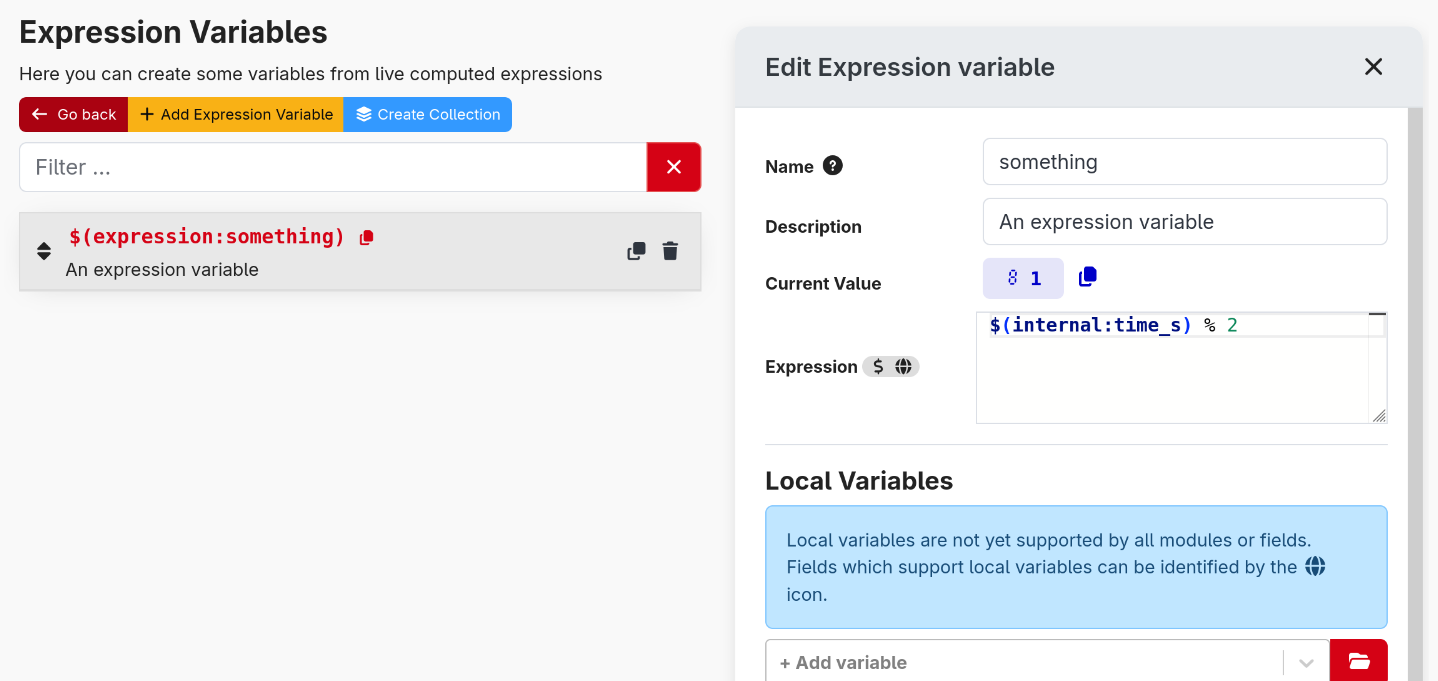Viewport: 1438px width, 681px height.
Task: Clear the filter with the red X
Action: [x=673, y=166]
